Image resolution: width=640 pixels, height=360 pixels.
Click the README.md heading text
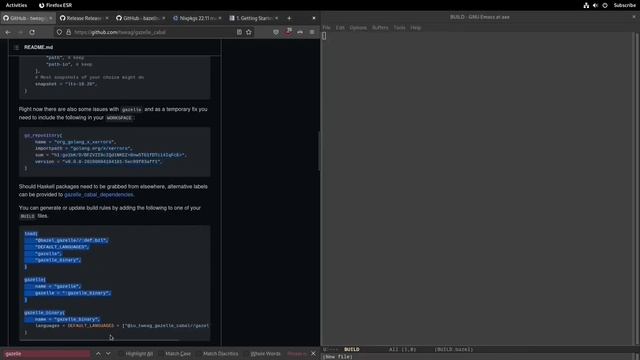coord(38,47)
